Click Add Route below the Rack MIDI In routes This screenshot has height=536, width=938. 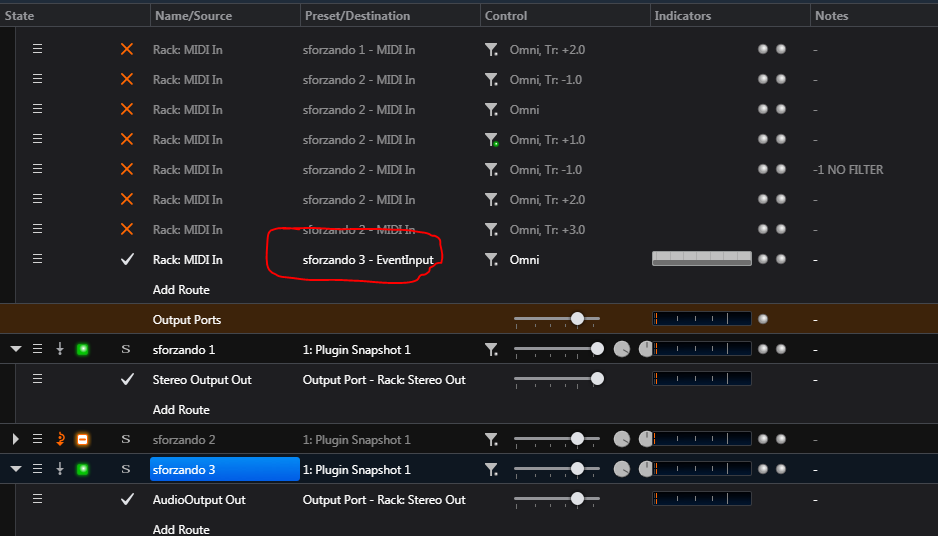(x=181, y=290)
